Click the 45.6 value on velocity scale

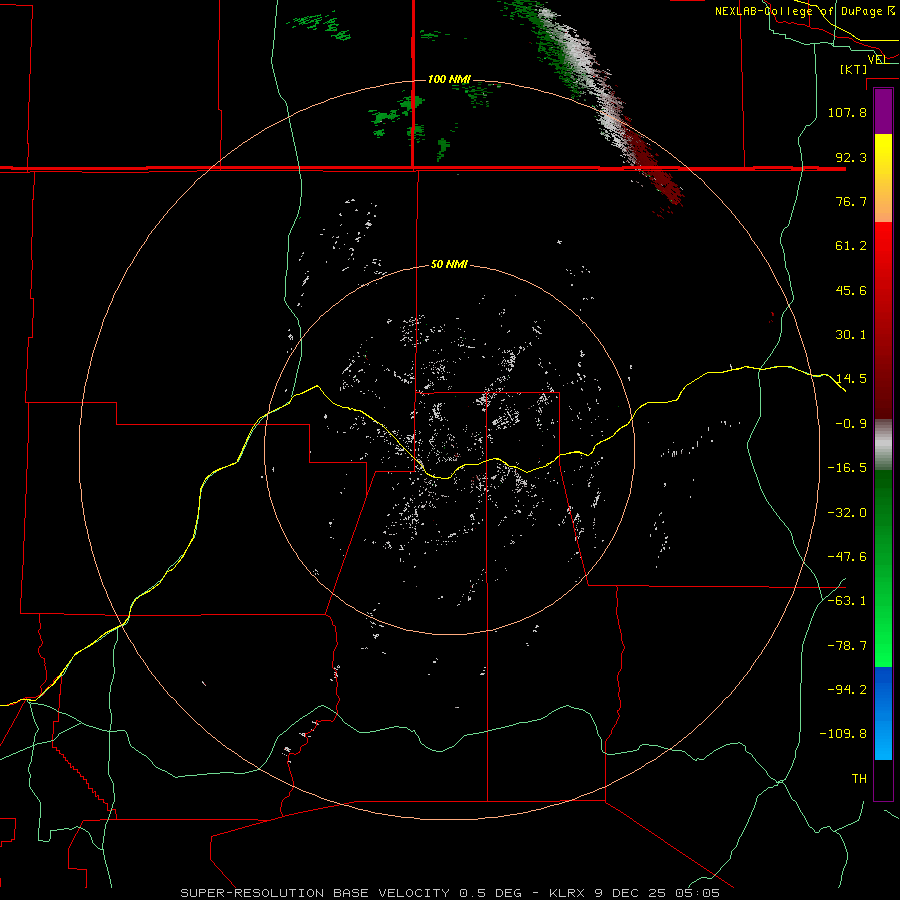tap(851, 290)
